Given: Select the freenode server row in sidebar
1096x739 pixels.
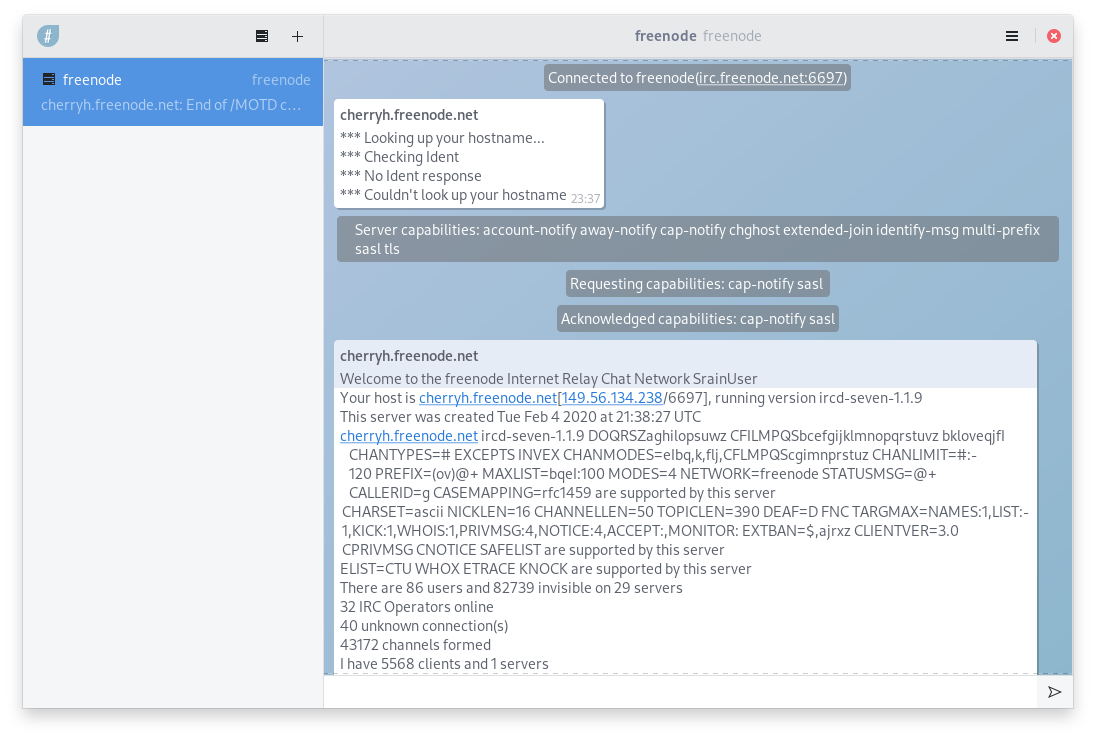Looking at the screenshot, I should pyautogui.click(x=173, y=92).
